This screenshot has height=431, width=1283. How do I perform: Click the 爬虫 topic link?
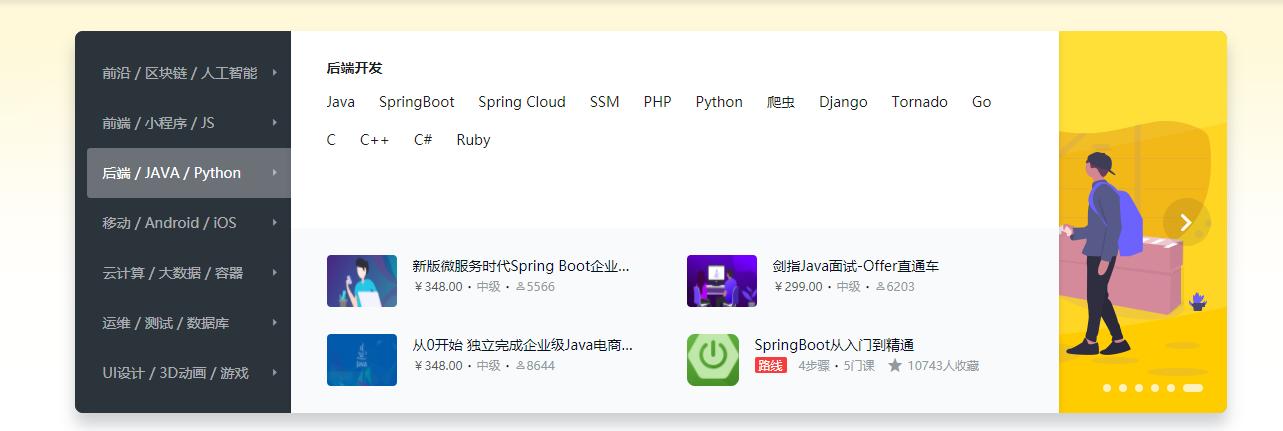[781, 102]
